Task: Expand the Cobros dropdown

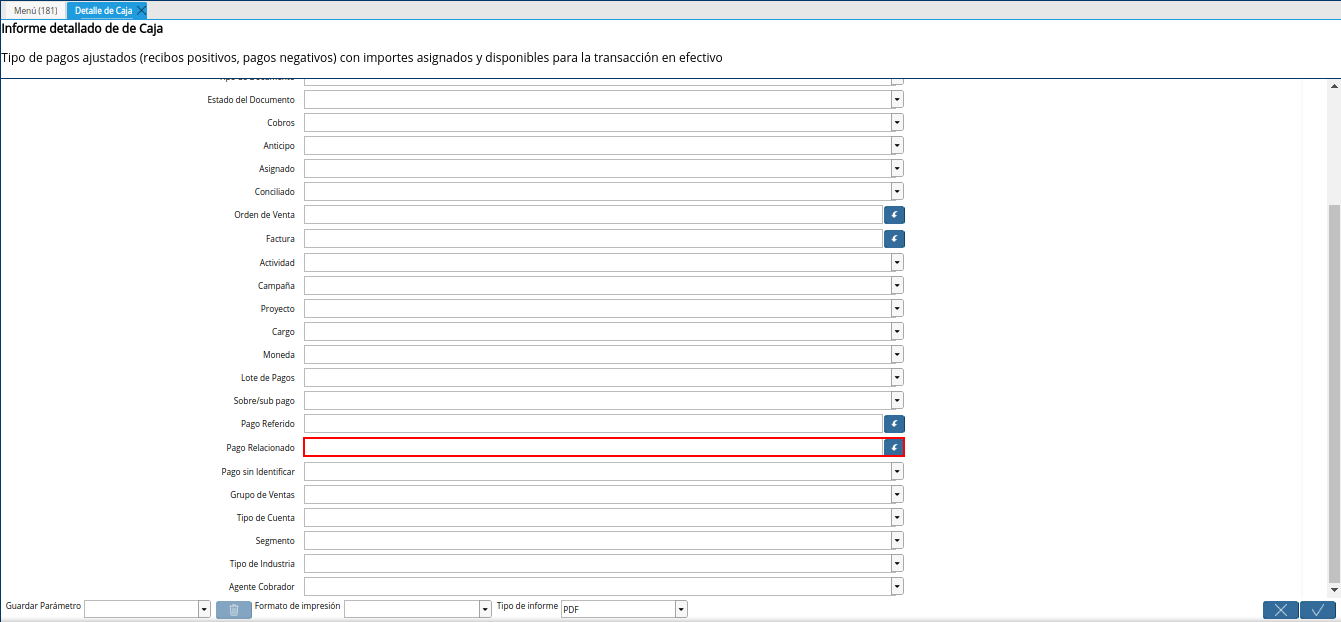Action: [x=897, y=123]
